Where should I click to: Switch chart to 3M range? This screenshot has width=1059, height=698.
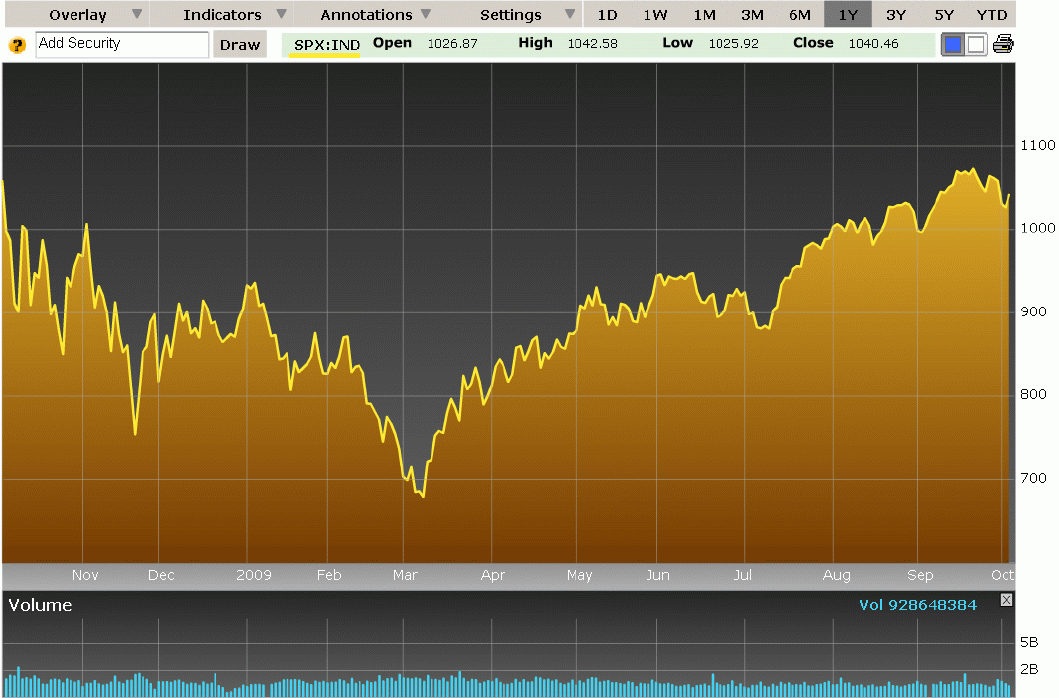coord(752,15)
